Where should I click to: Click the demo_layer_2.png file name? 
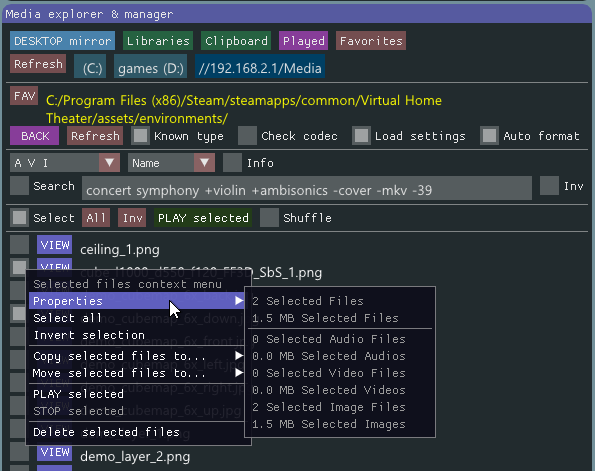click(x=135, y=457)
